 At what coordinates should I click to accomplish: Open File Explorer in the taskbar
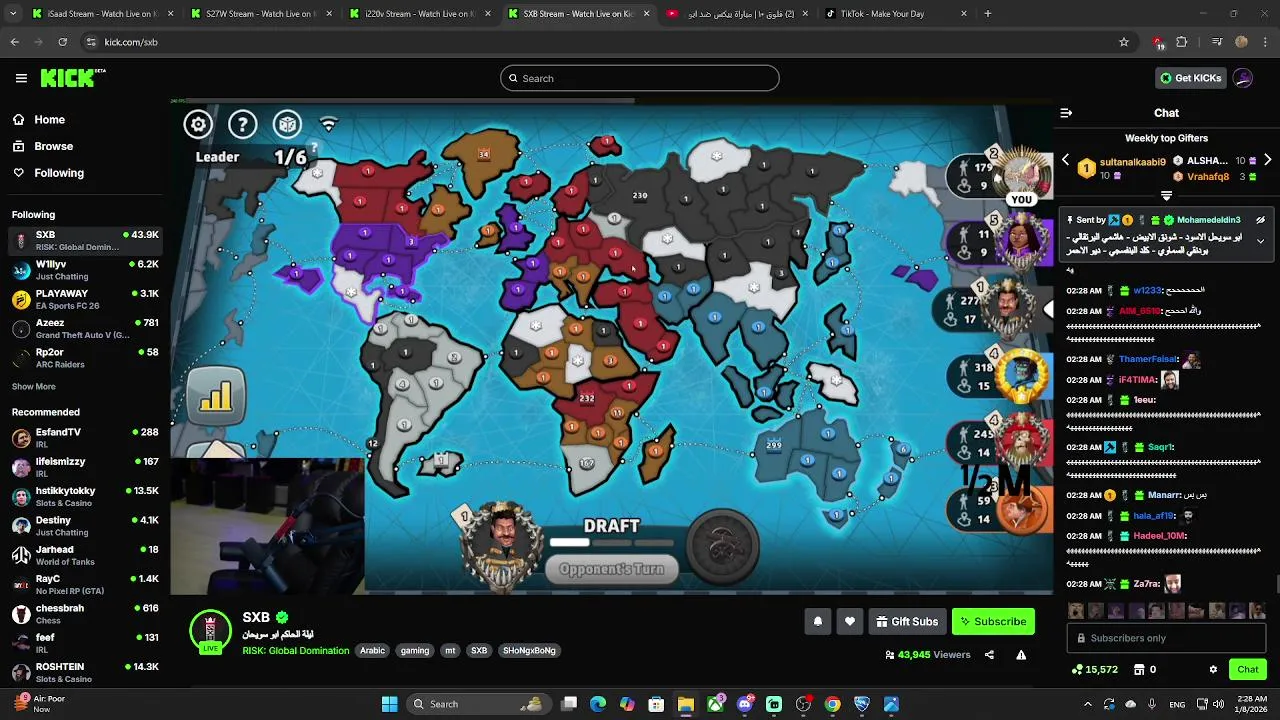click(686, 704)
